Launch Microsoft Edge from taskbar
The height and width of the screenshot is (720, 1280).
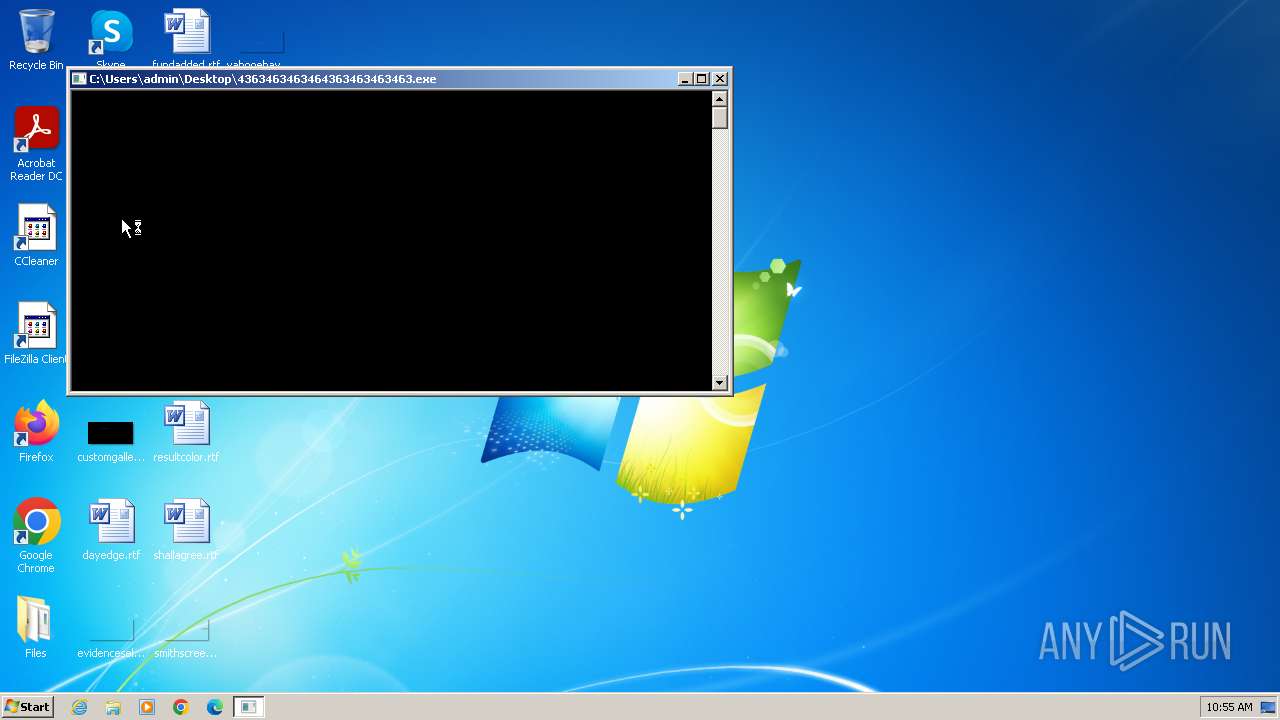[x=215, y=707]
